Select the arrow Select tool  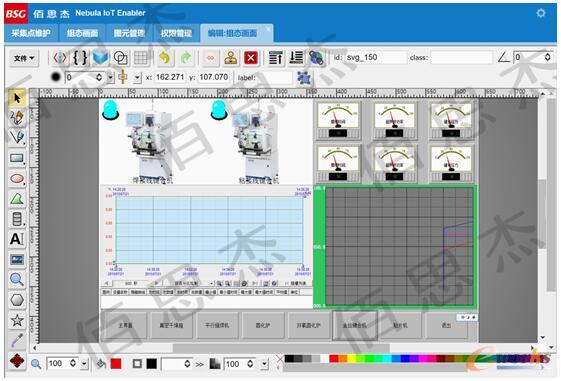click(17, 98)
